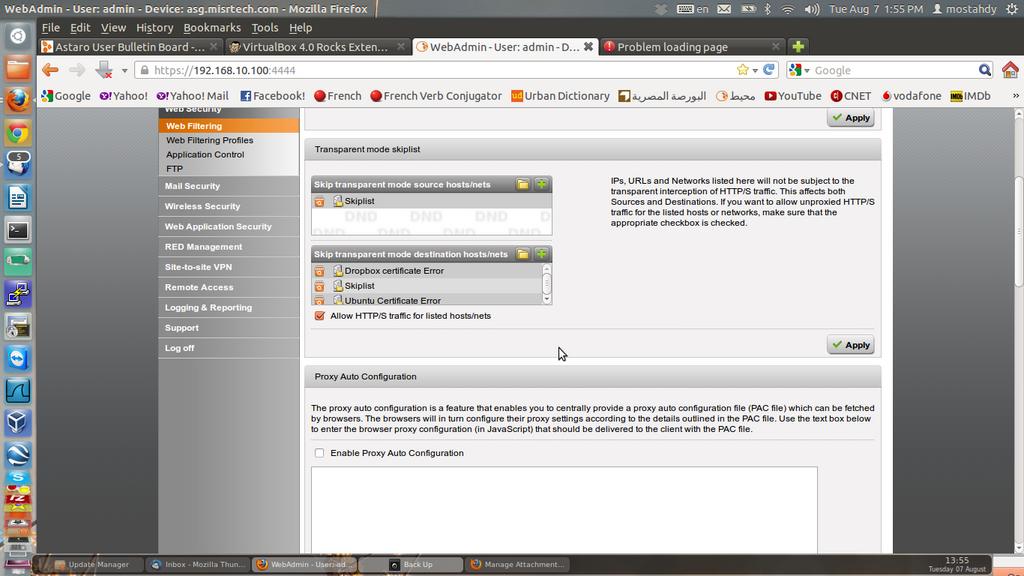Image resolution: width=1024 pixels, height=576 pixels.
Task: Open the Files manager in the launcher
Action: pyautogui.click(x=18, y=68)
